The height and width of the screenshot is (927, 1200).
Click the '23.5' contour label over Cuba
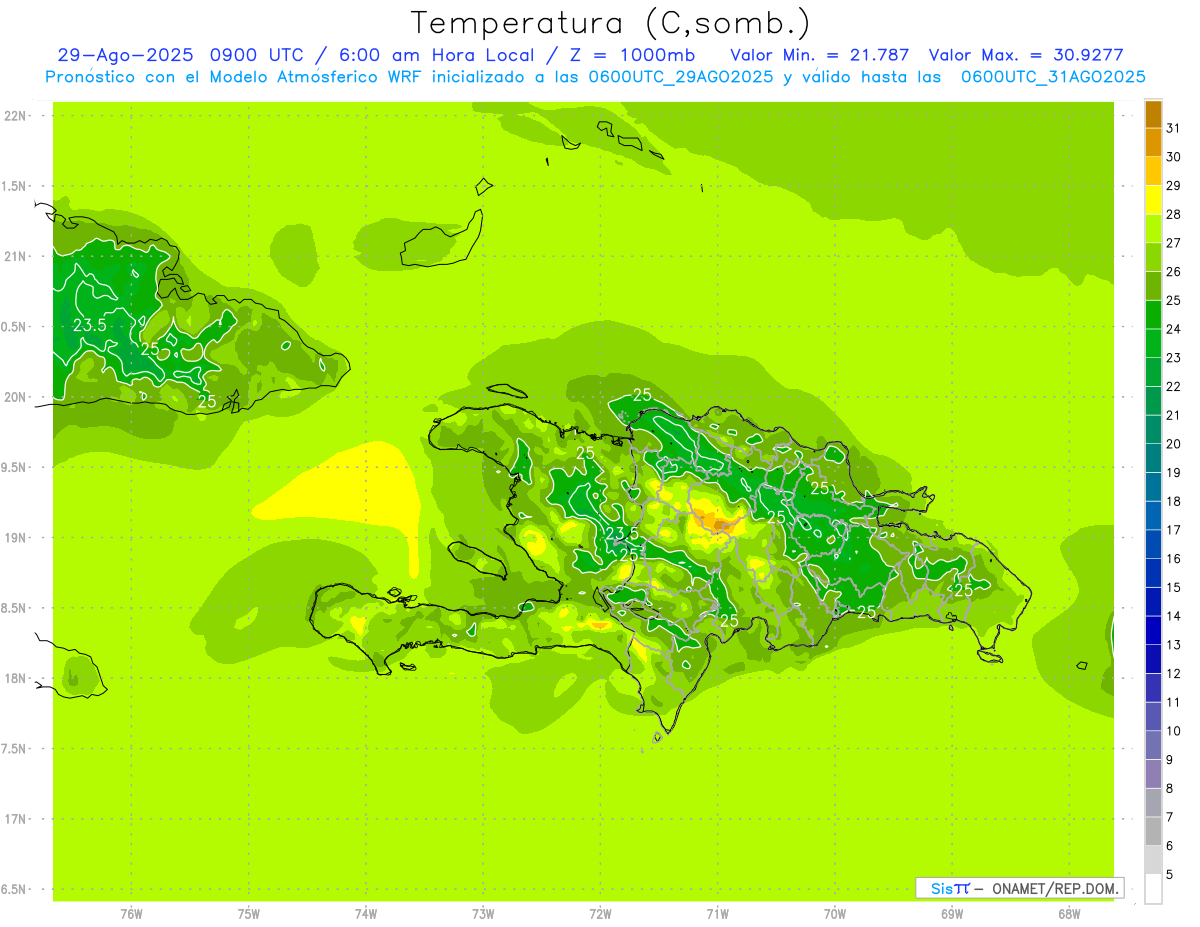point(90,325)
